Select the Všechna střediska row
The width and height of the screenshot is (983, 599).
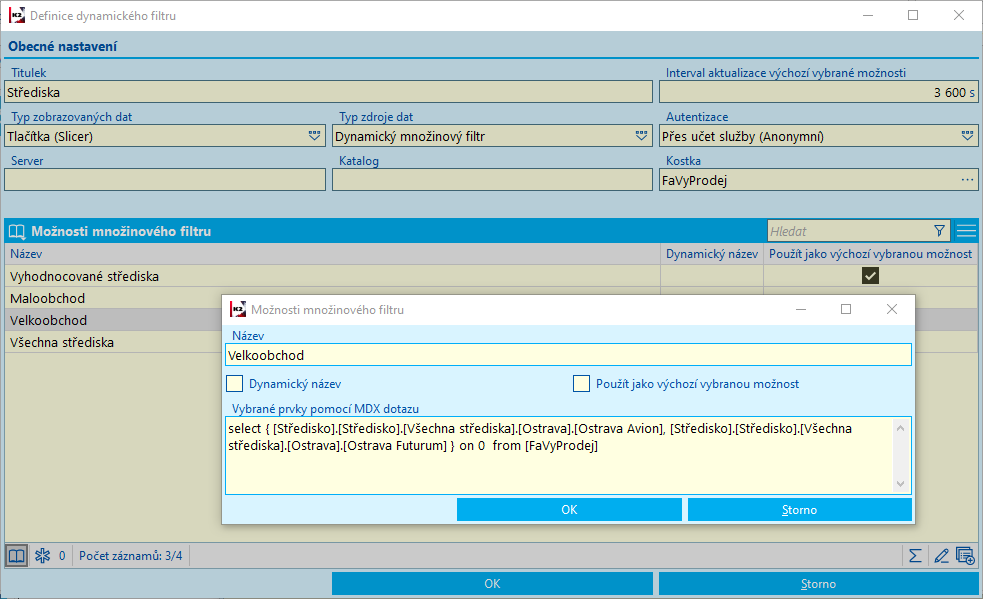(x=113, y=342)
